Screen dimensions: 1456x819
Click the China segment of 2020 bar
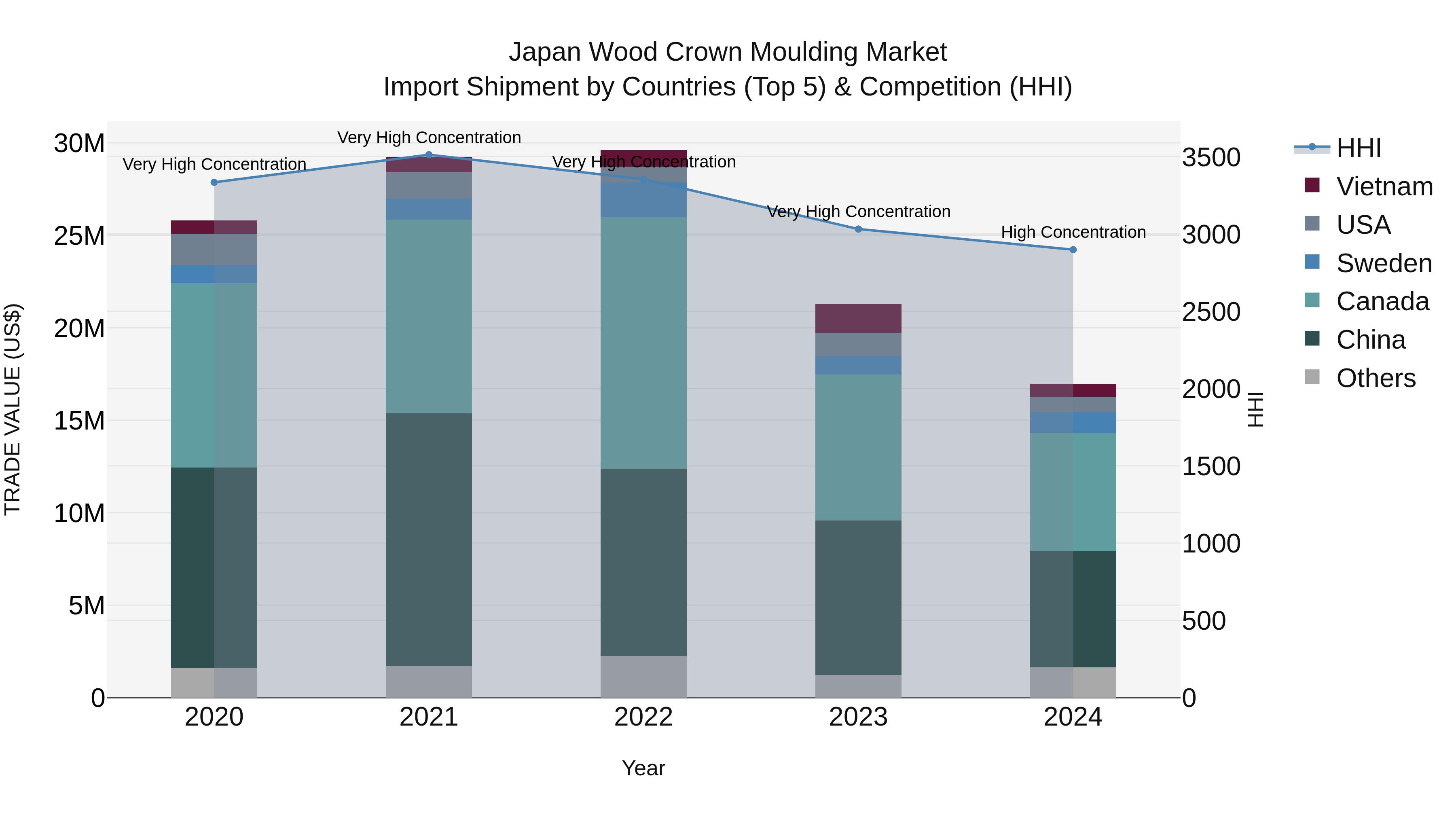(214, 567)
